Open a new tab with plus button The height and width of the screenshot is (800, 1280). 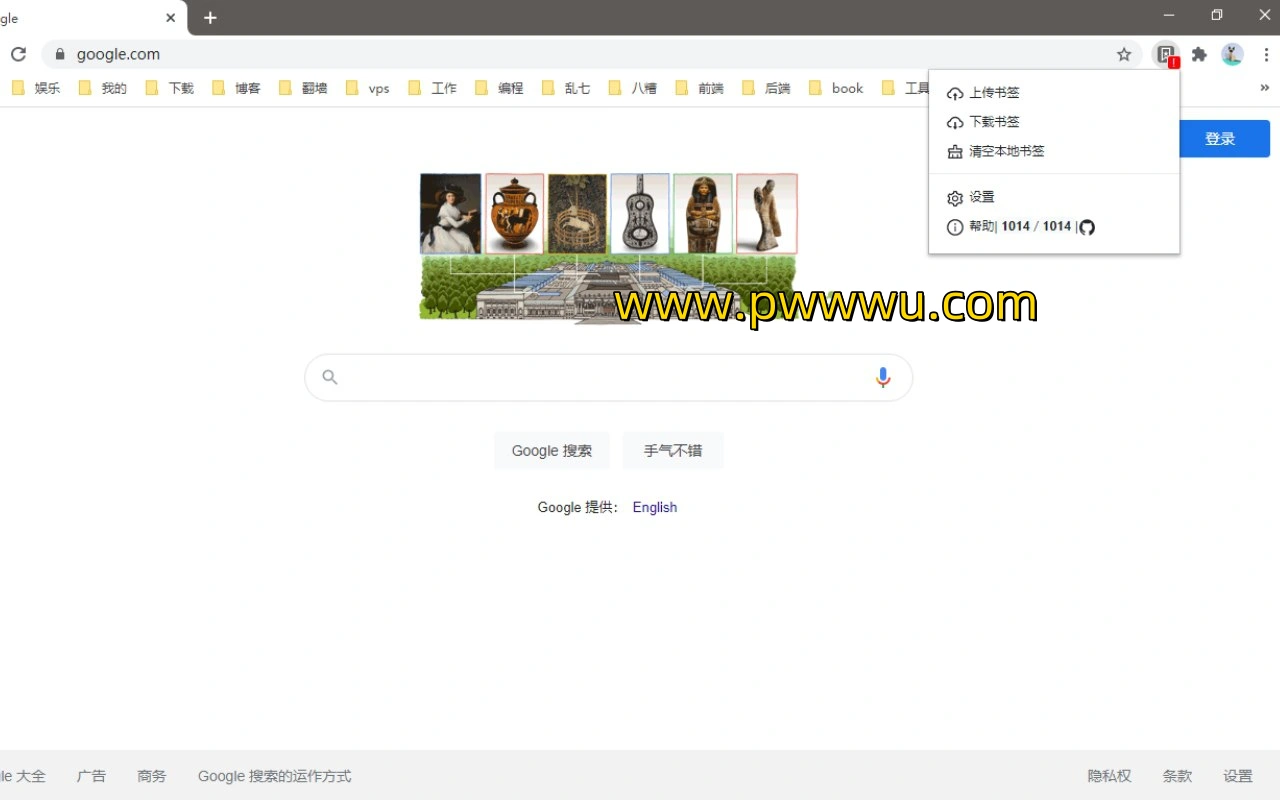click(210, 18)
